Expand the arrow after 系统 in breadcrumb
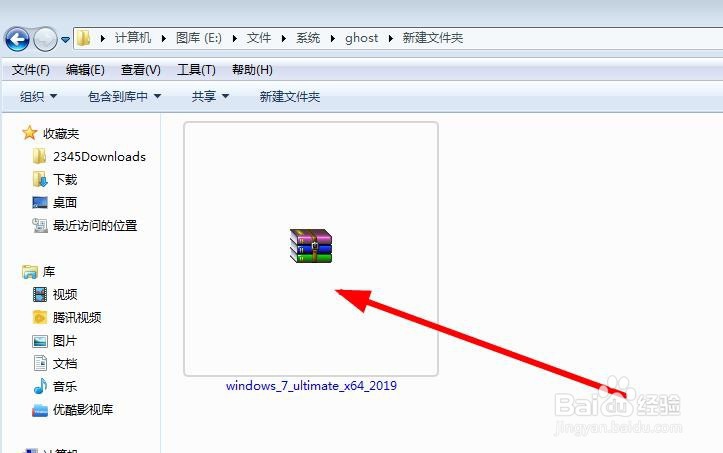 click(x=332, y=38)
